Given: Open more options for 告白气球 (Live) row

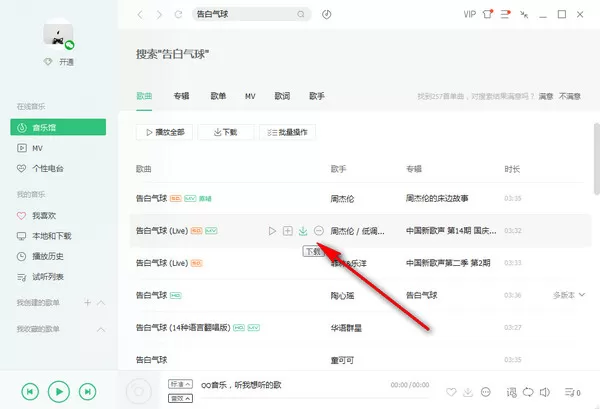Looking at the screenshot, I should (319, 231).
